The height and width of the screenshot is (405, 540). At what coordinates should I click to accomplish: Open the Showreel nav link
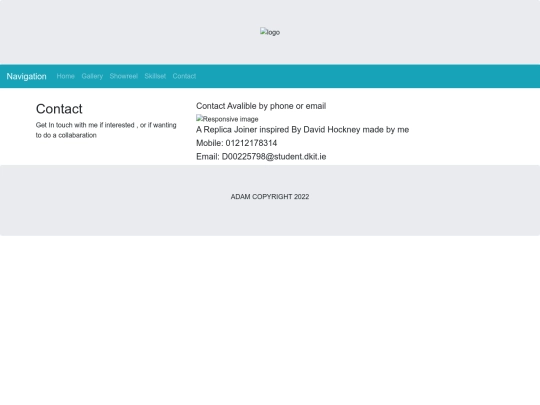[124, 76]
